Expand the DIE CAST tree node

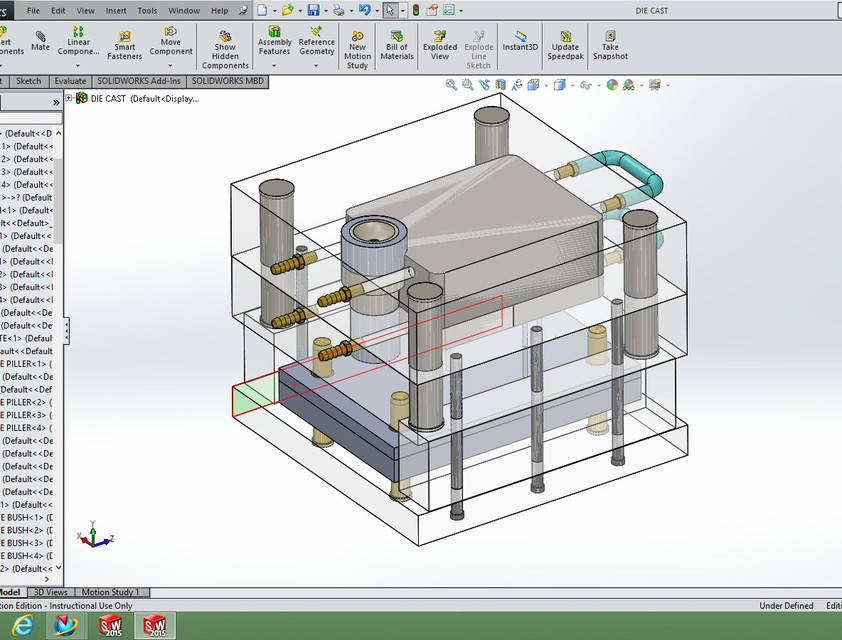(x=69, y=98)
